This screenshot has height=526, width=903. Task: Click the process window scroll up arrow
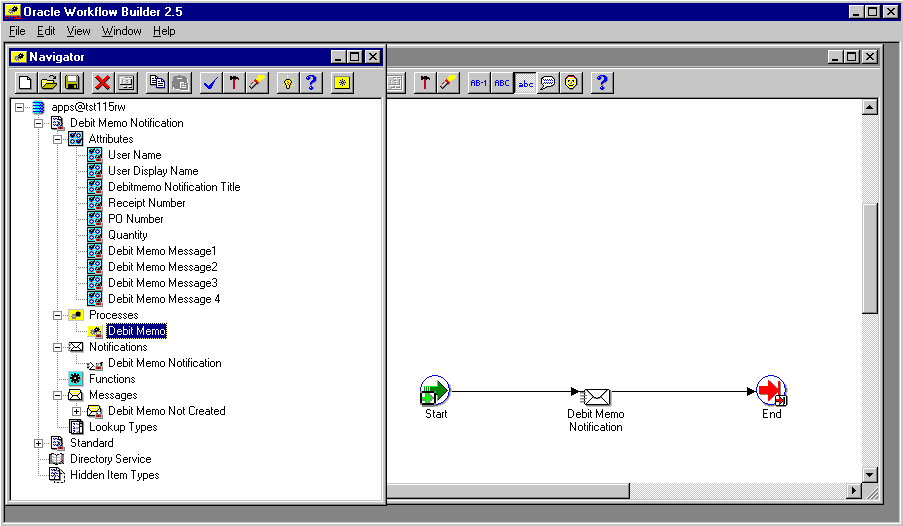870,107
